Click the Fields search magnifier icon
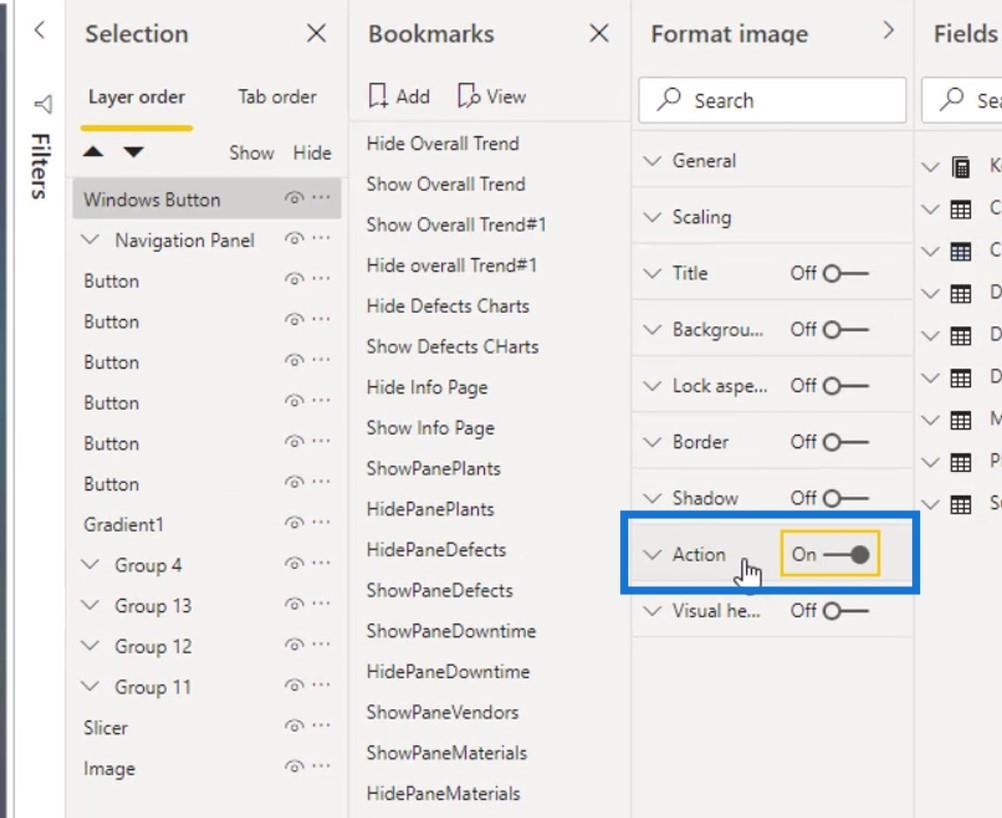This screenshot has width=1002, height=818. [x=952, y=100]
